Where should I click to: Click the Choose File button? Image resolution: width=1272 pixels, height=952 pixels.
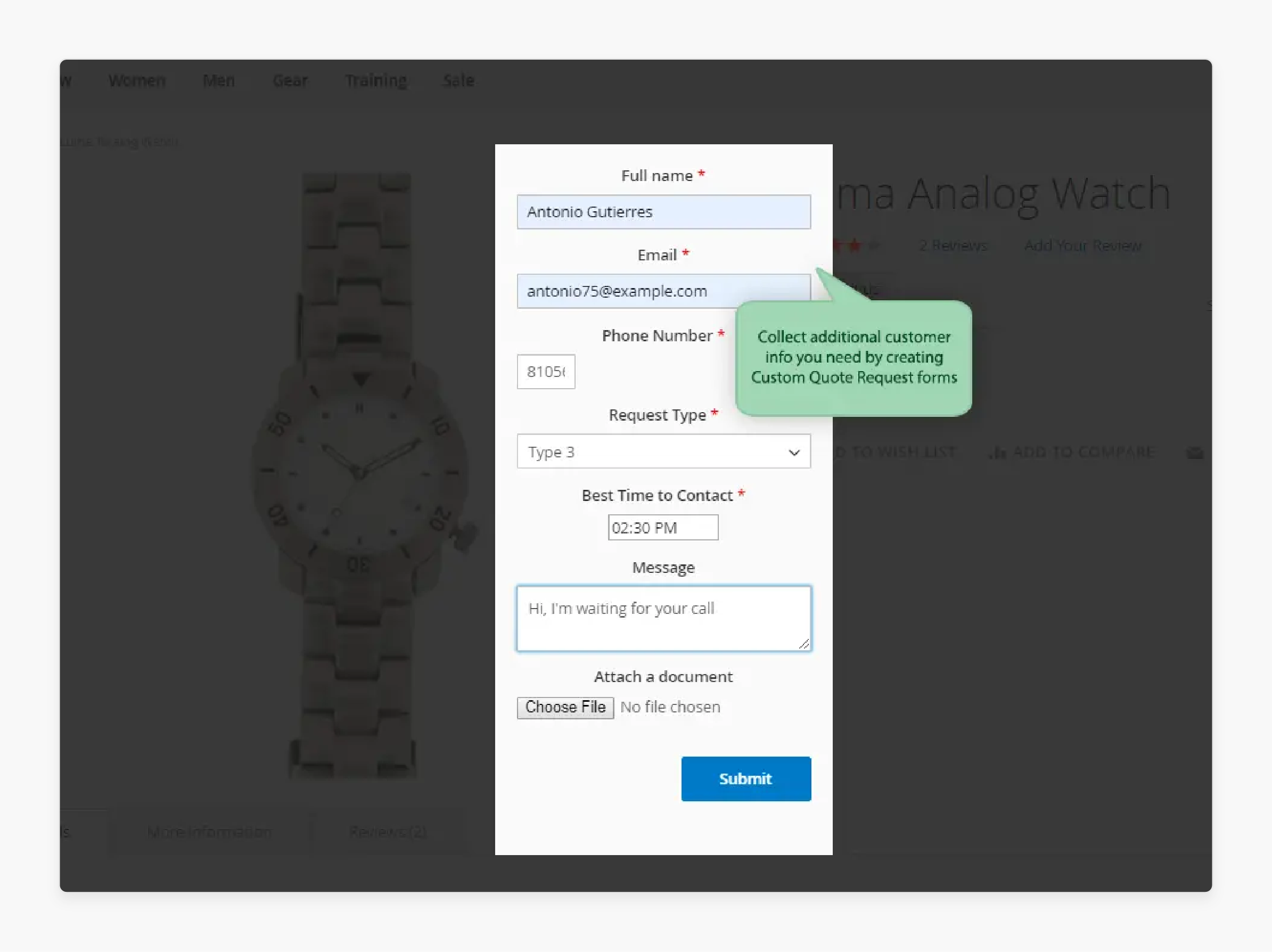(x=565, y=707)
